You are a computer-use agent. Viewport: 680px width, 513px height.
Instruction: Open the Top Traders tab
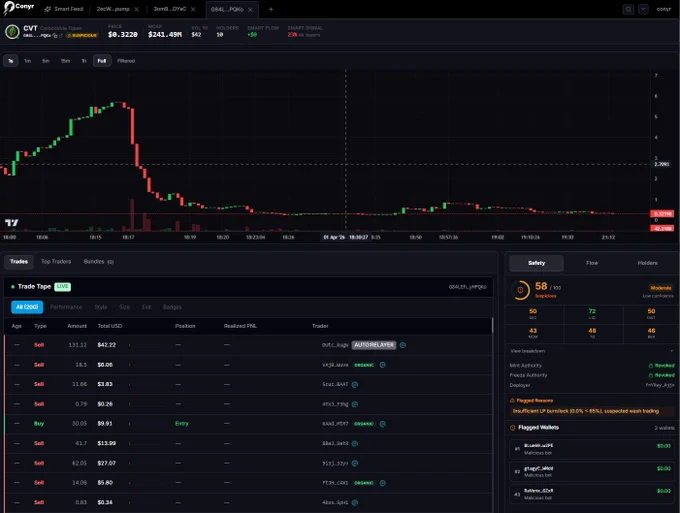point(56,261)
